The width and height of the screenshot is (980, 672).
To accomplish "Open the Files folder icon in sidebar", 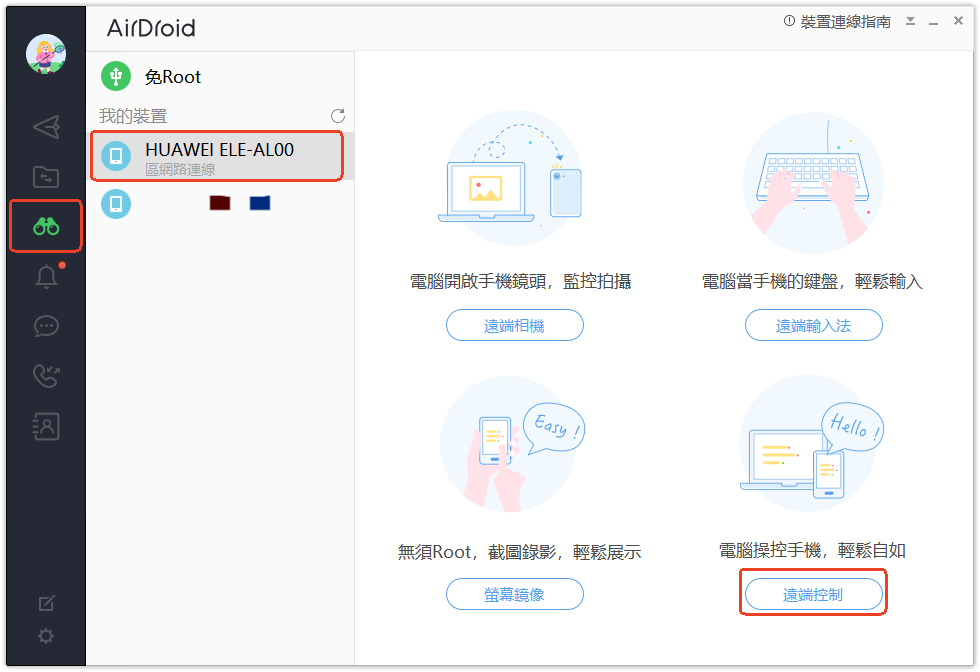I will pyautogui.click(x=46, y=177).
